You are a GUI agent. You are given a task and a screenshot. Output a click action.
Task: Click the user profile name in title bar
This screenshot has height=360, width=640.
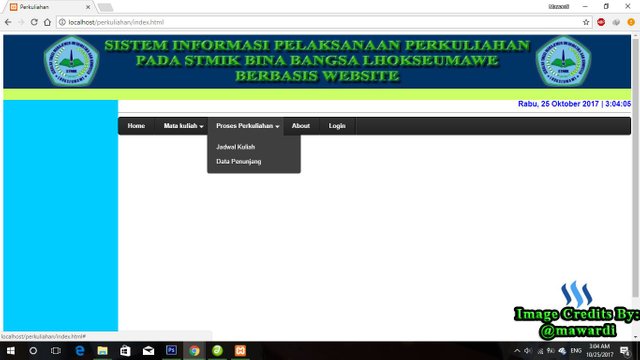(558, 7)
